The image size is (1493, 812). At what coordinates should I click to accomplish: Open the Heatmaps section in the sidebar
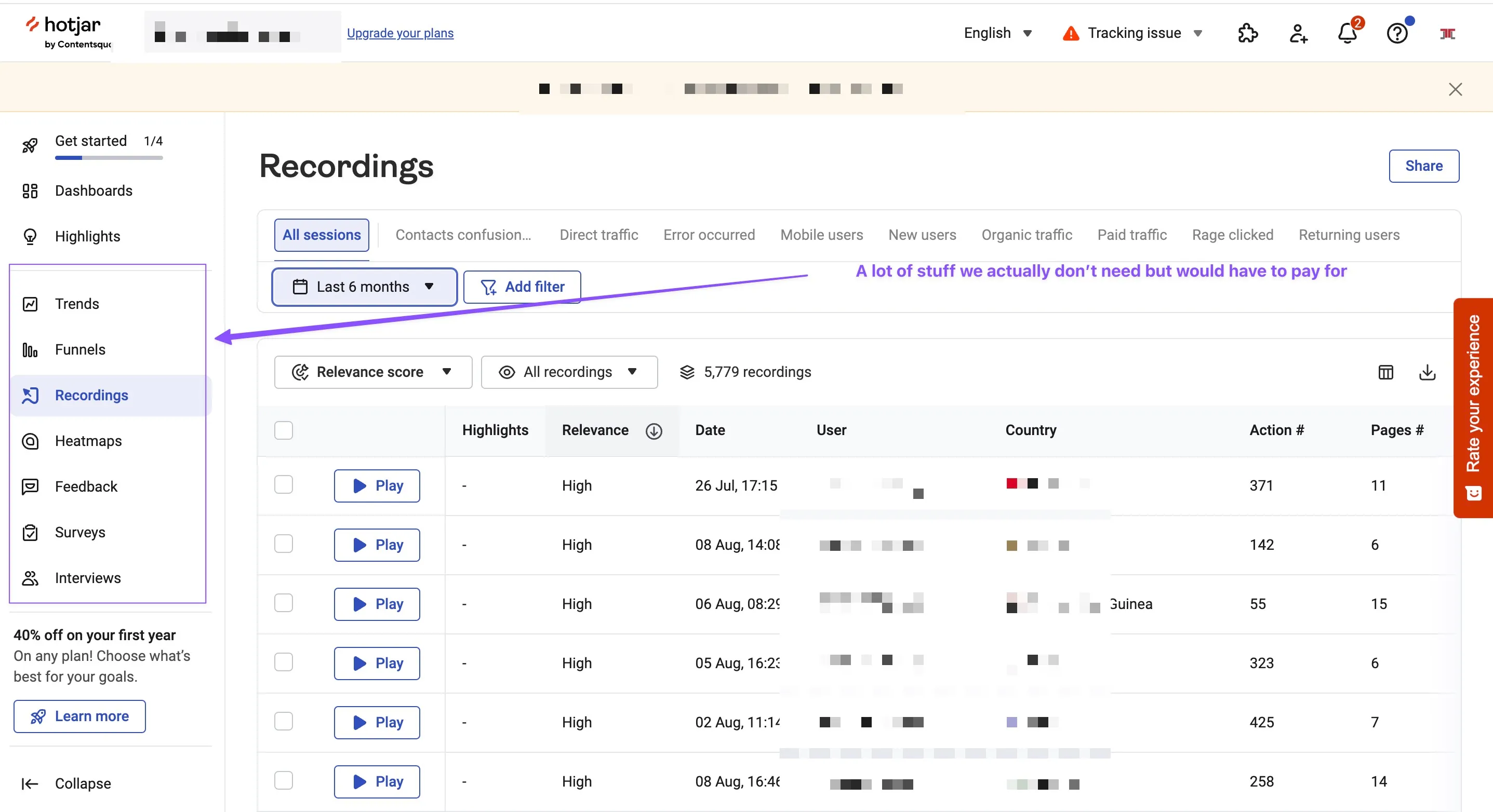point(88,441)
